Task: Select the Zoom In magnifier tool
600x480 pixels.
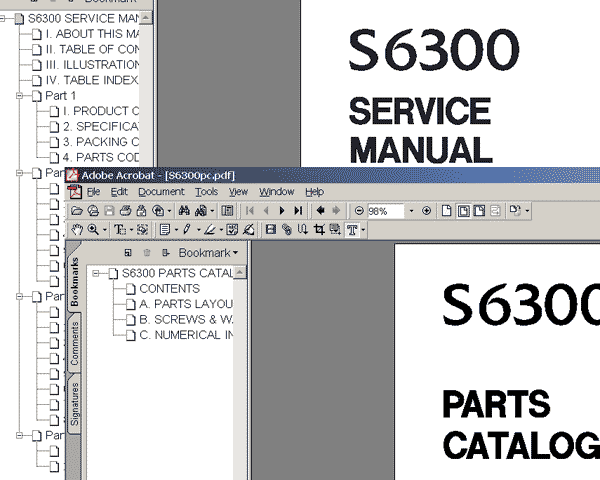Action: click(93, 230)
